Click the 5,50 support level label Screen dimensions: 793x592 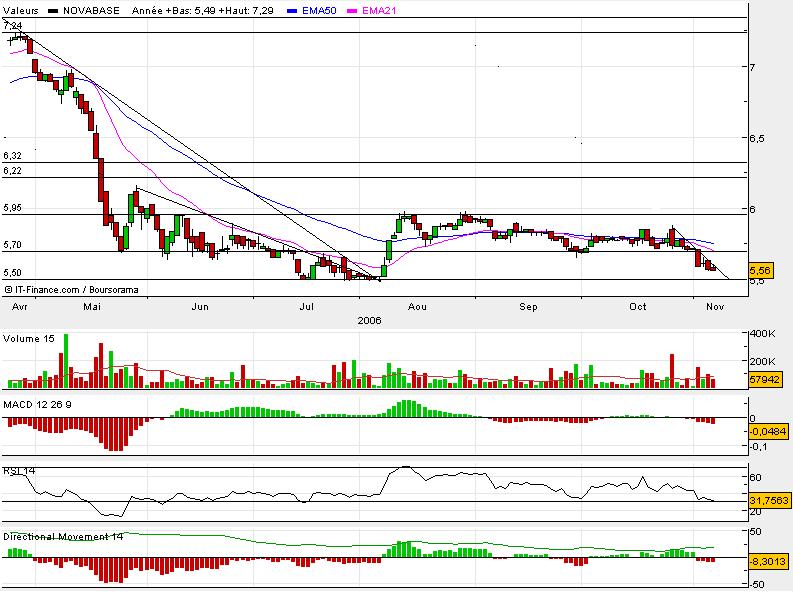coord(13,272)
